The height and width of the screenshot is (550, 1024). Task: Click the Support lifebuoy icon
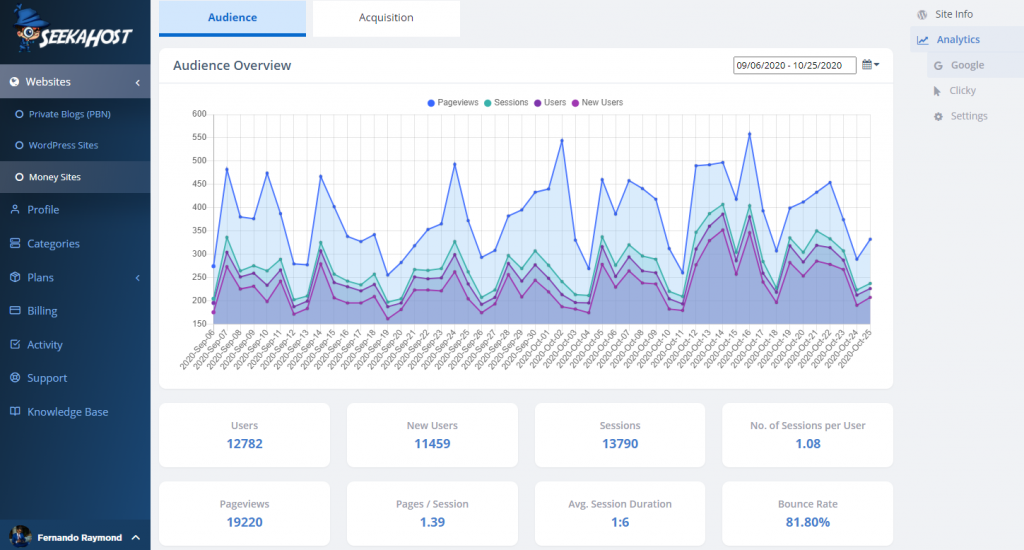15,378
